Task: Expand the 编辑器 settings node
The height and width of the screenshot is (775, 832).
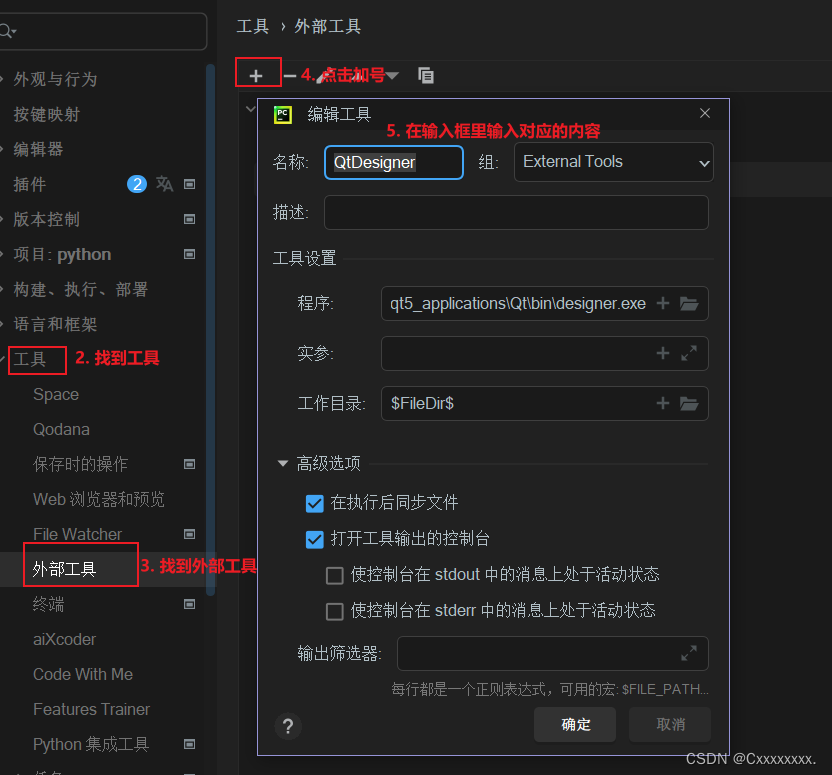Action: click(3, 149)
